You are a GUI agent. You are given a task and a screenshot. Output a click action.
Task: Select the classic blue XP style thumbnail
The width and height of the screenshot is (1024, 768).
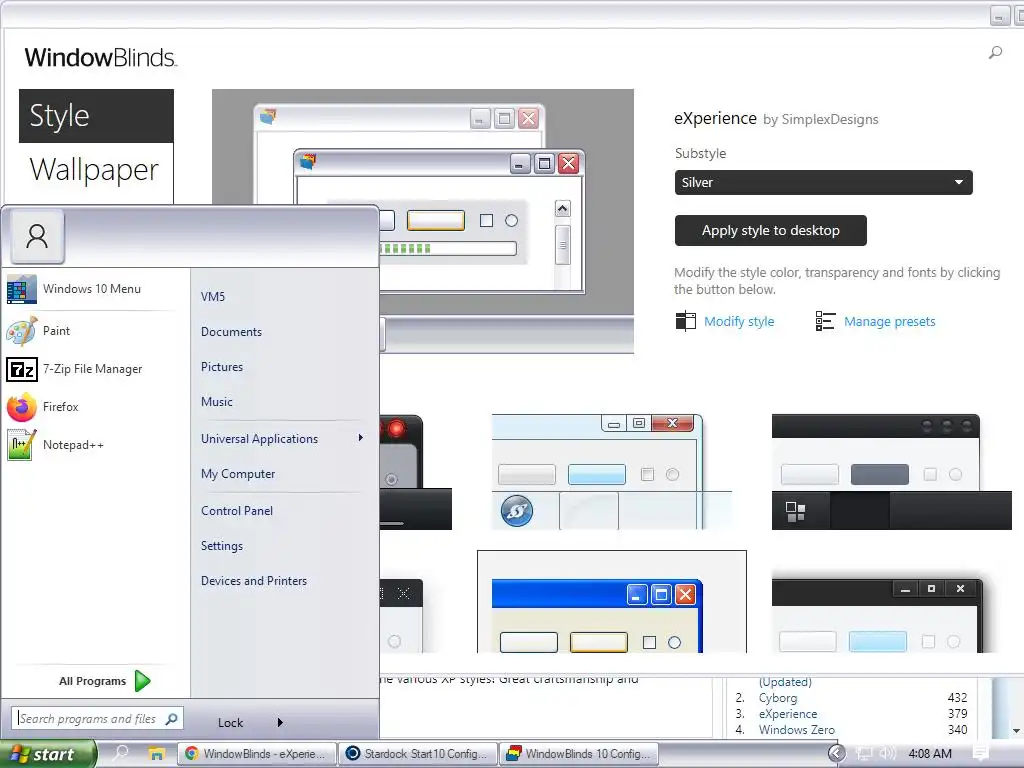pyautogui.click(x=612, y=601)
